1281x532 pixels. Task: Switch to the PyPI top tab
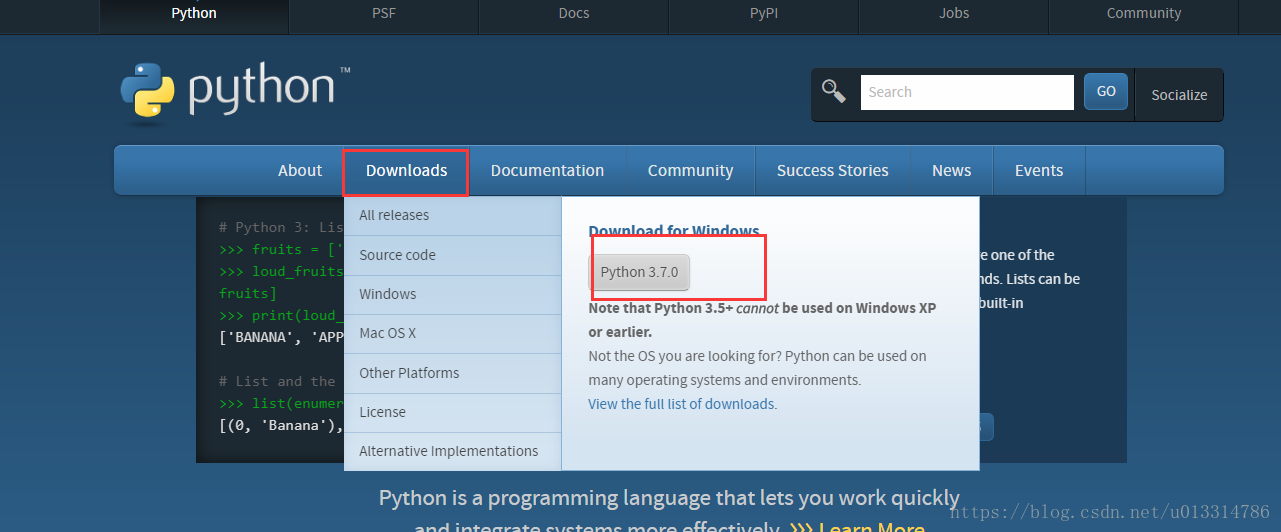click(763, 14)
